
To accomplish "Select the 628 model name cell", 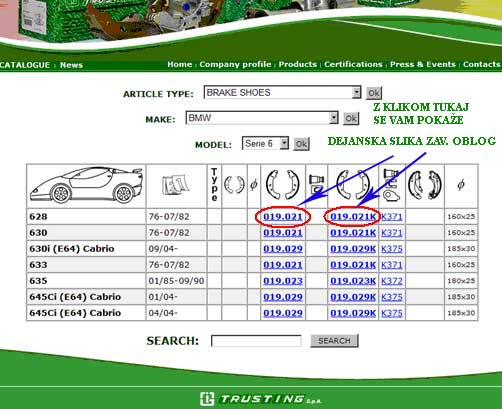I will coord(86,217).
